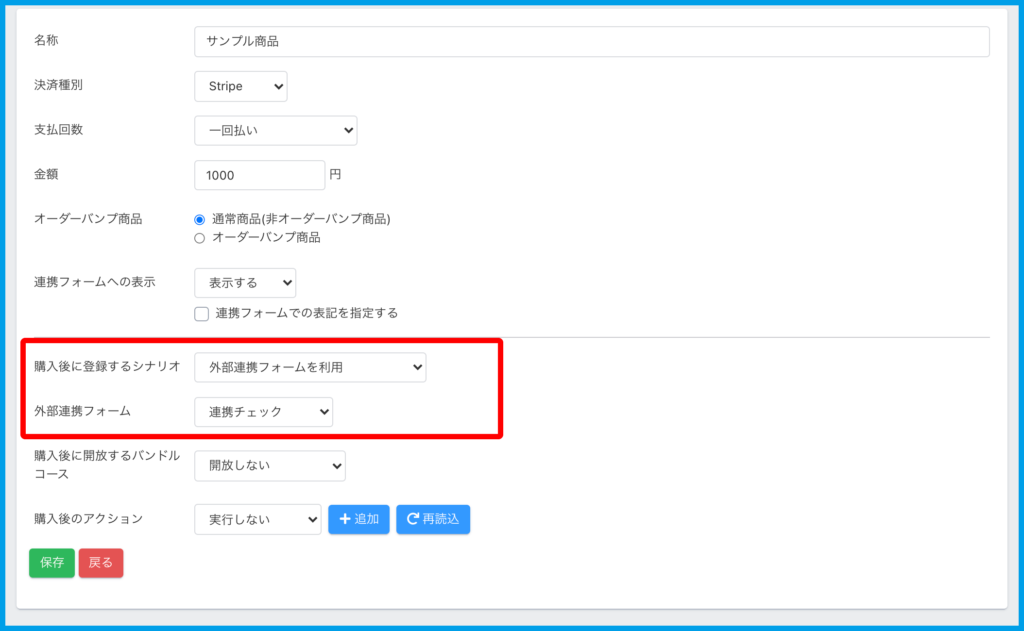
Task: Expand the 支払回数 dropdown showing 一回払い
Action: [x=275, y=130]
